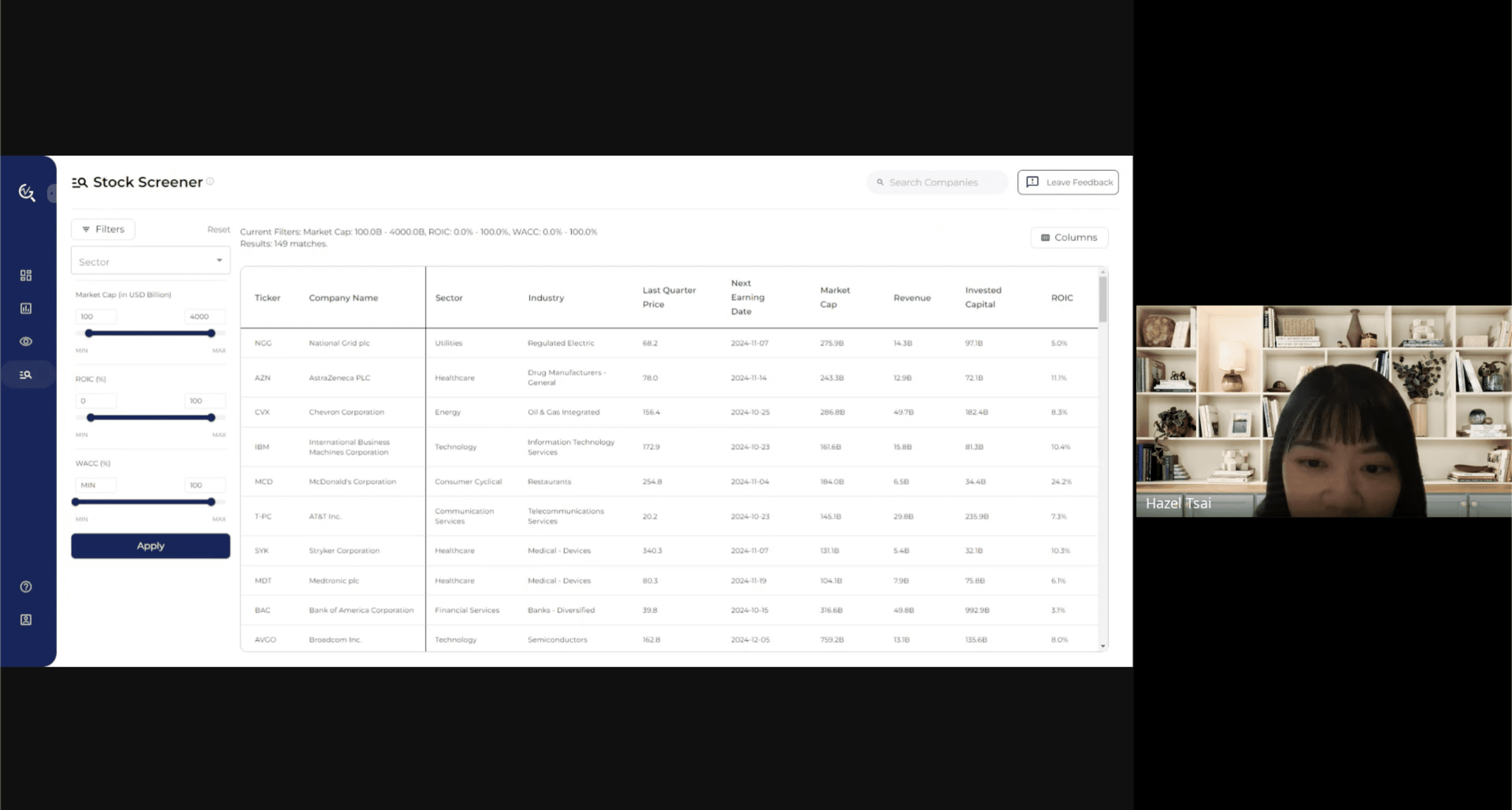This screenshot has height=810, width=1512.
Task: Click the Search Companies field
Action: (x=937, y=183)
